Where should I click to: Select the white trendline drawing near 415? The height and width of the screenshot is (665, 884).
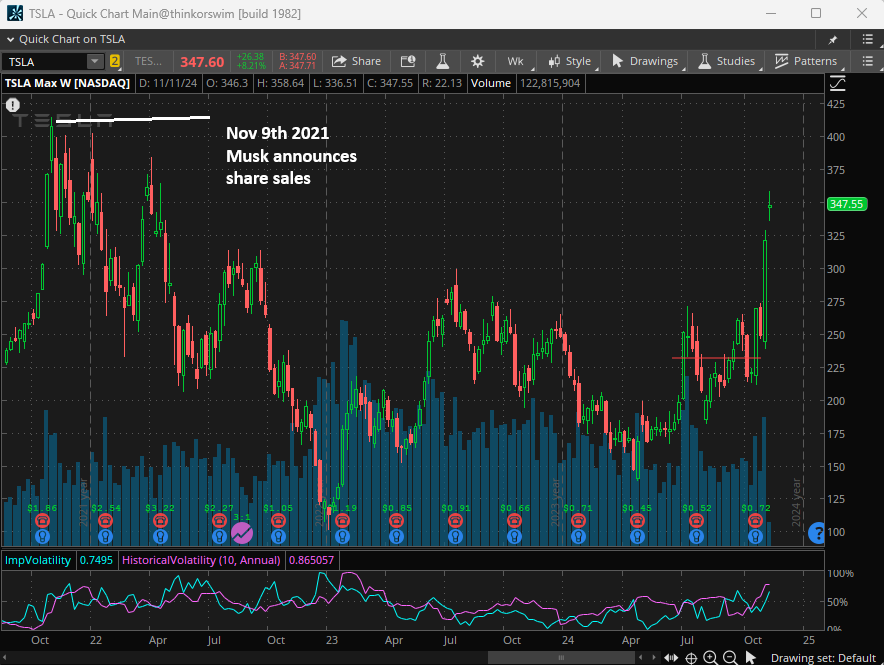tap(133, 119)
